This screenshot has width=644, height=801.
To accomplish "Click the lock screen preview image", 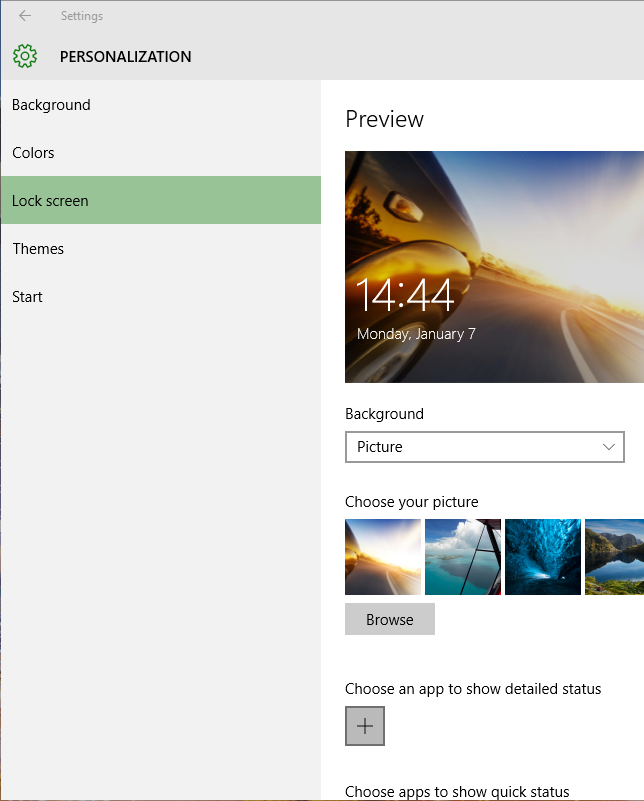I will [494, 267].
